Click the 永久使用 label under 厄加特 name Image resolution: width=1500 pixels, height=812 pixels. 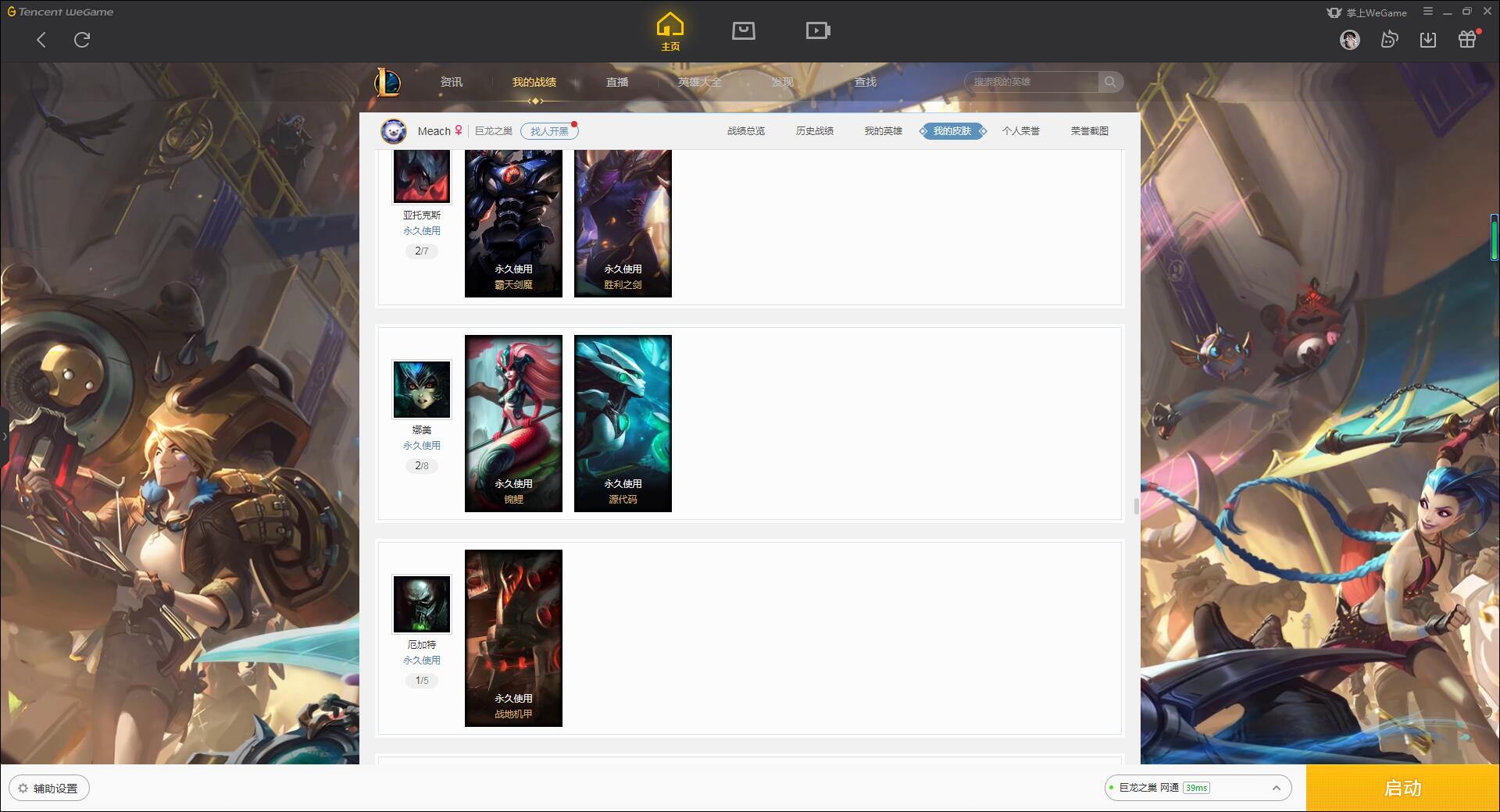tap(422, 661)
